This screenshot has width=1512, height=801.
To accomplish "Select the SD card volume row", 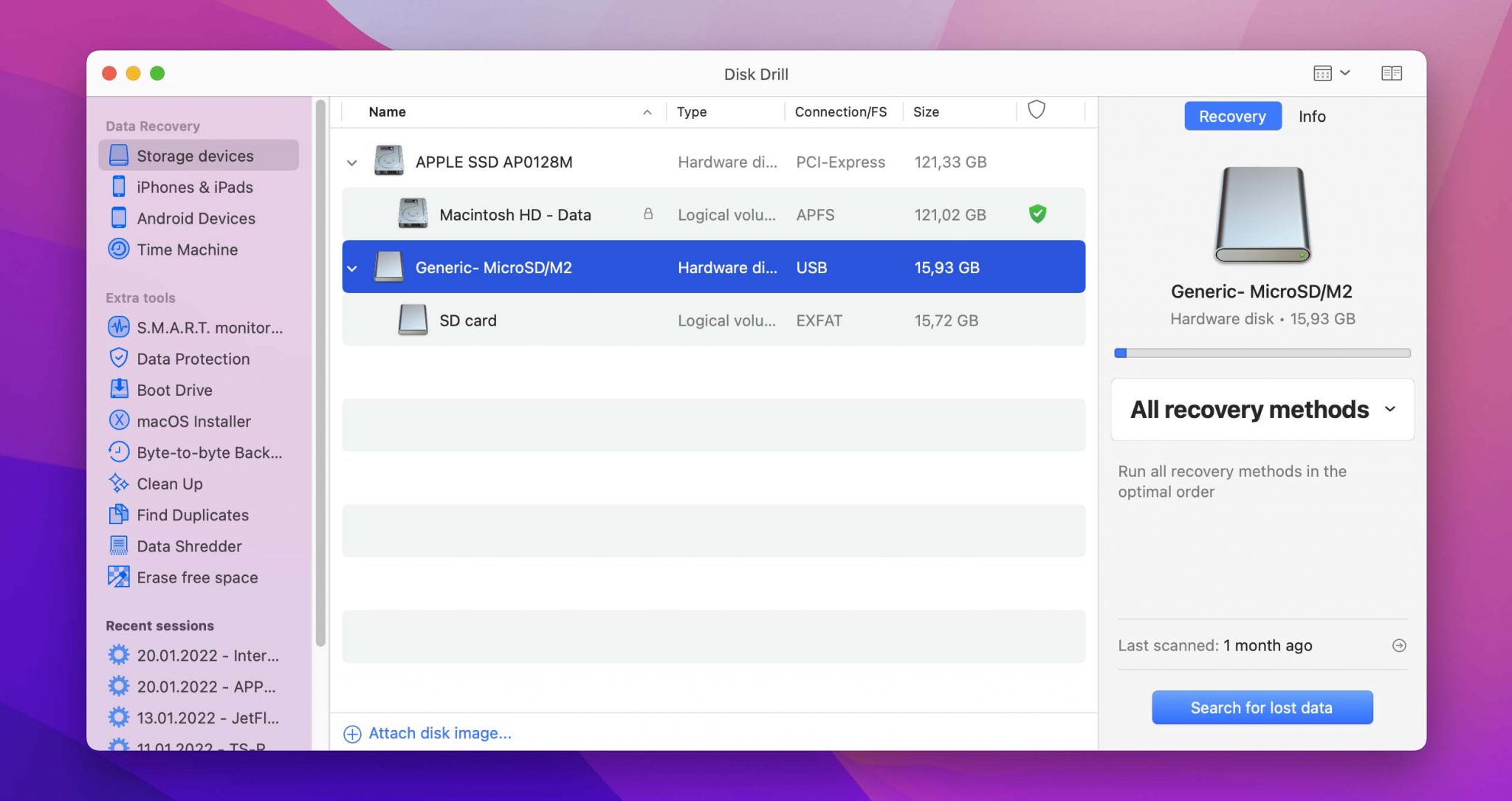I will (x=713, y=320).
